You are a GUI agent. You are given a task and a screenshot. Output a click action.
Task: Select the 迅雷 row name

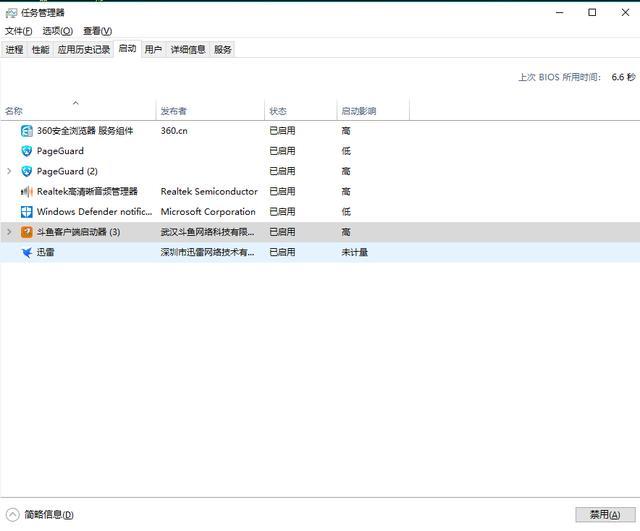(45, 252)
